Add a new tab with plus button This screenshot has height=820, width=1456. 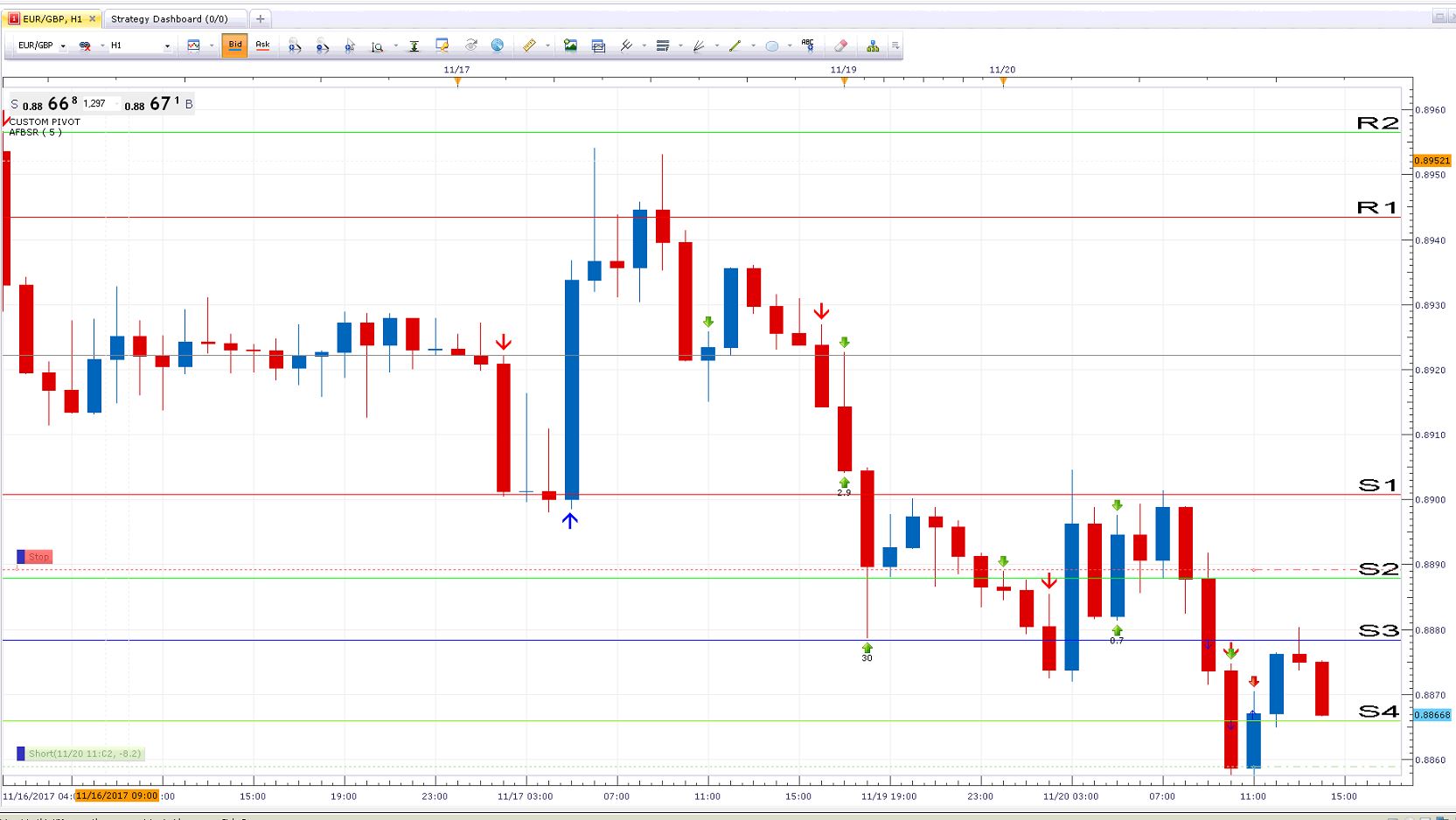tap(260, 18)
